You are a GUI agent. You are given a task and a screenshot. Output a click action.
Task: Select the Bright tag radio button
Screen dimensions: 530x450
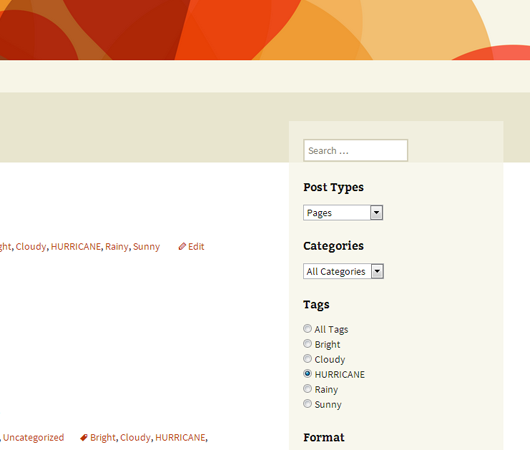(307, 344)
